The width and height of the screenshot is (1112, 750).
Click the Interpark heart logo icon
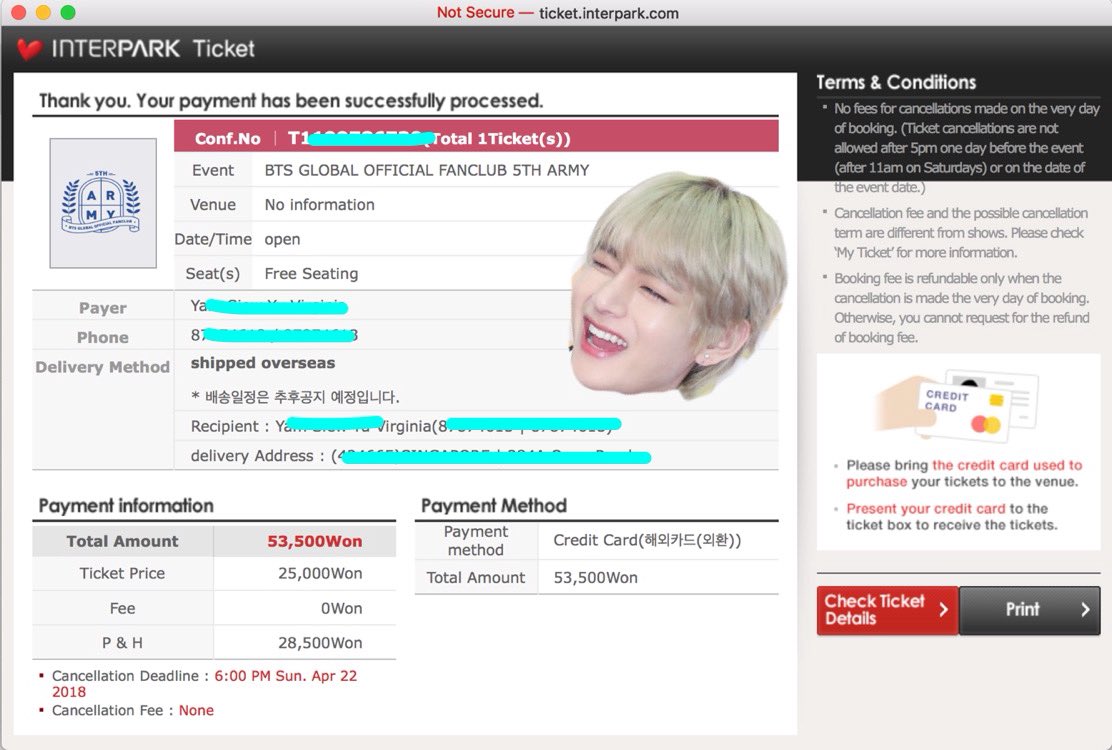pyautogui.click(x=29, y=49)
